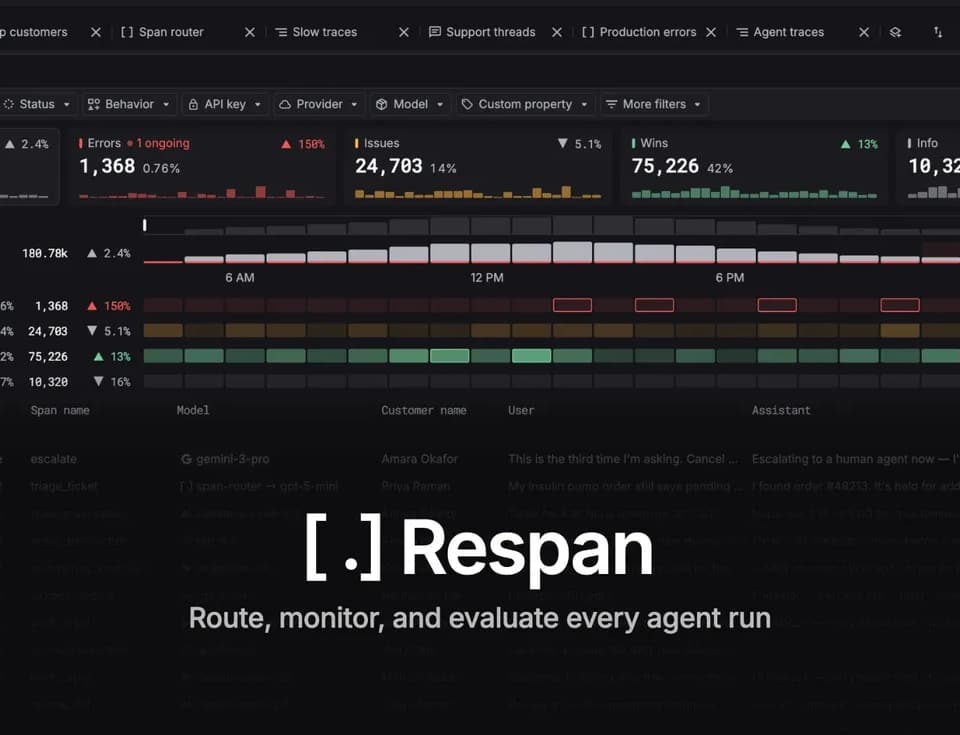Click the bracket icon on Span router tab
960x735 pixels.
tap(127, 32)
